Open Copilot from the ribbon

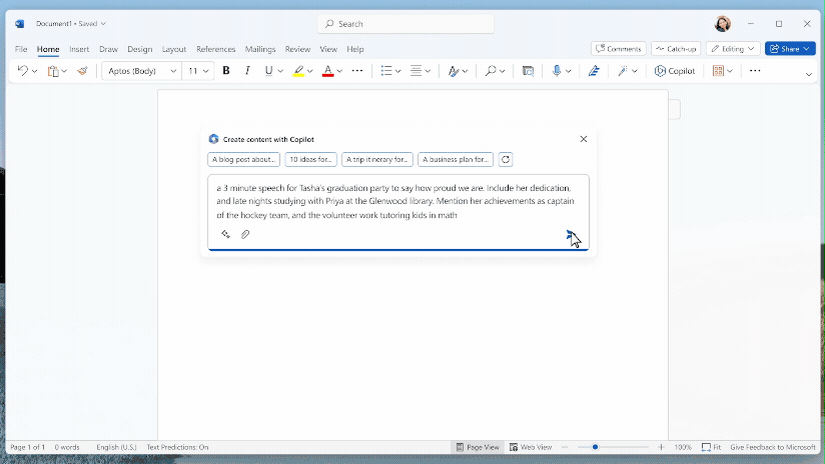click(675, 71)
